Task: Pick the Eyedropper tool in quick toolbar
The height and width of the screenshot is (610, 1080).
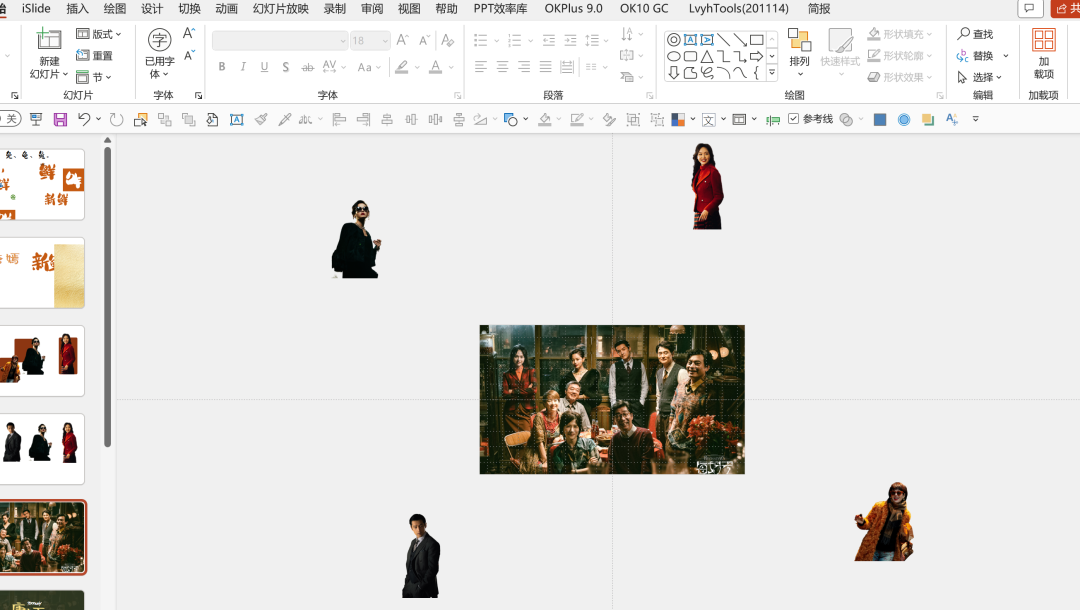Action: [x=284, y=120]
